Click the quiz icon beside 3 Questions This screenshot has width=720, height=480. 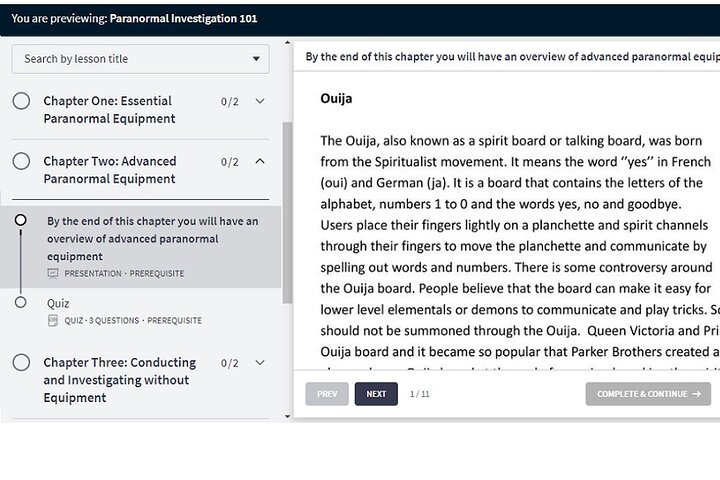[53, 321]
